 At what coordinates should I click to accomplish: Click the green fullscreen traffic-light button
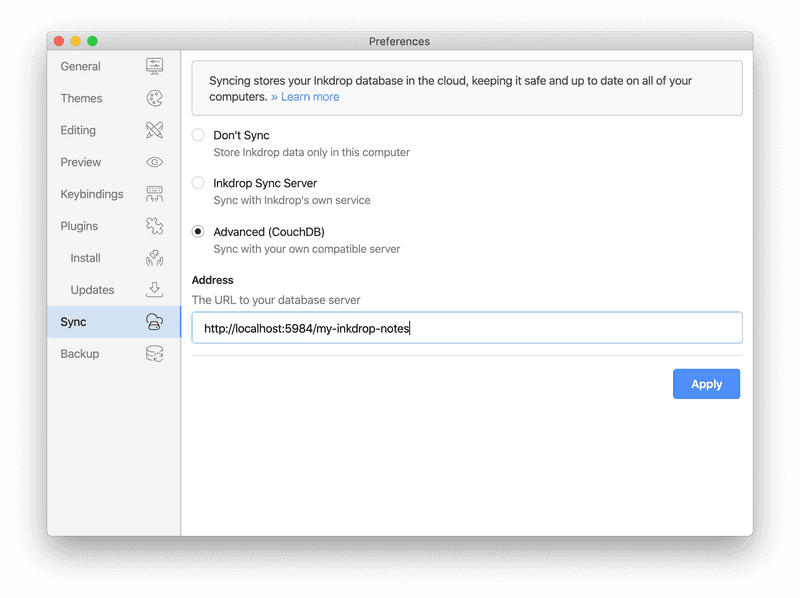[x=92, y=41]
